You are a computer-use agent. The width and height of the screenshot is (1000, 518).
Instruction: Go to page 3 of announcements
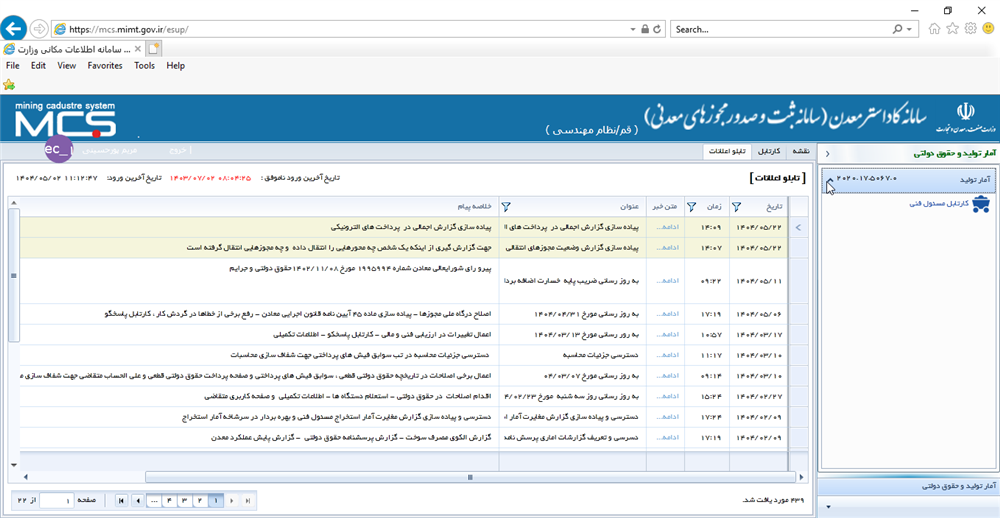(184, 500)
